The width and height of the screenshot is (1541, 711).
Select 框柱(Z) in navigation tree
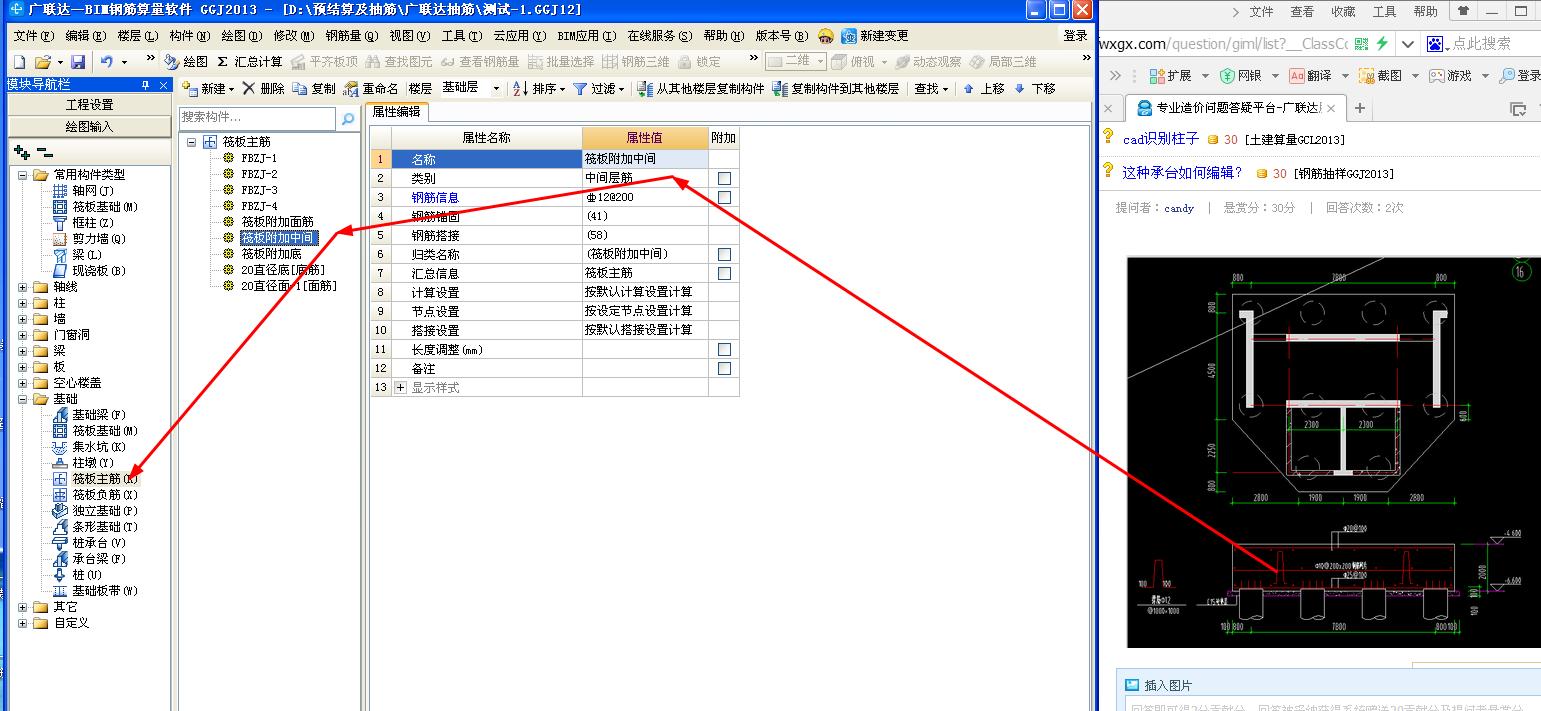coord(82,222)
